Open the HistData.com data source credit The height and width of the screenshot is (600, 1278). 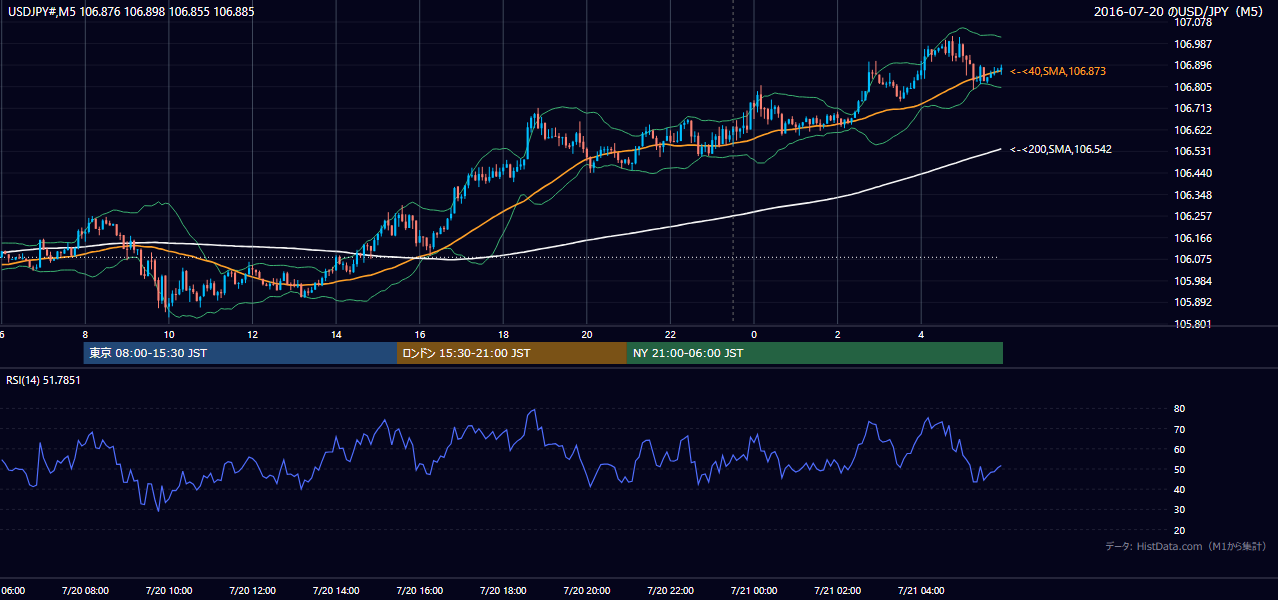[1185, 546]
